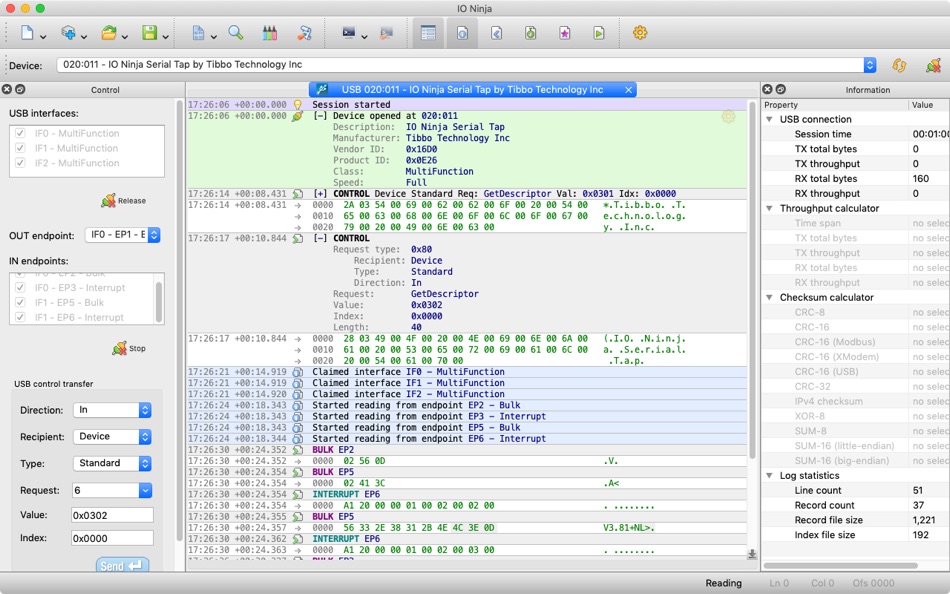Open the Direction dropdown
950x594 pixels.
[112, 410]
